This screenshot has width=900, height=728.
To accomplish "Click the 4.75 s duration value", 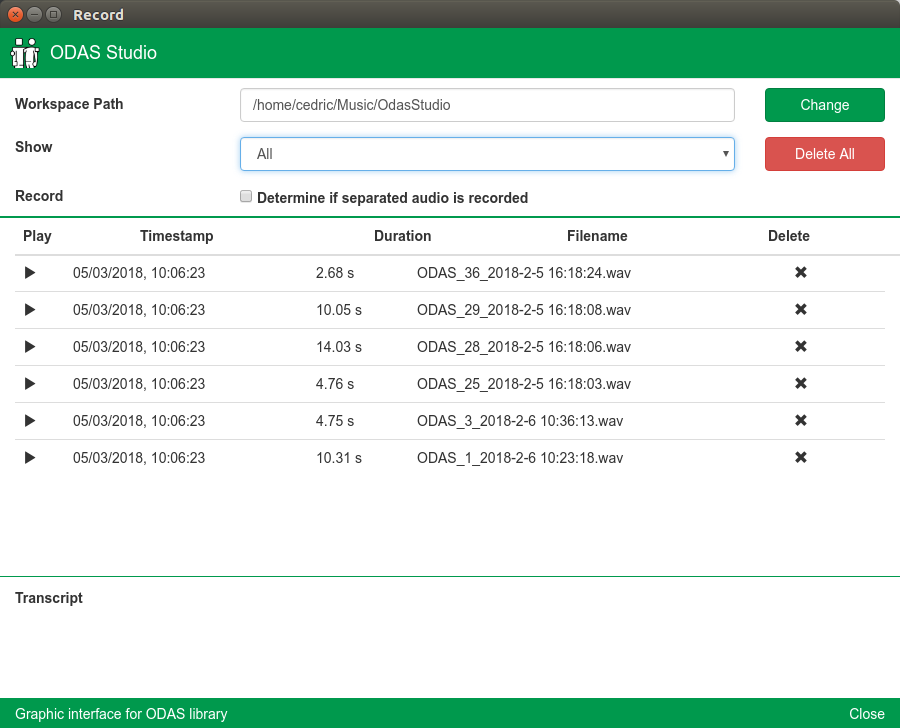I will coord(335,421).
